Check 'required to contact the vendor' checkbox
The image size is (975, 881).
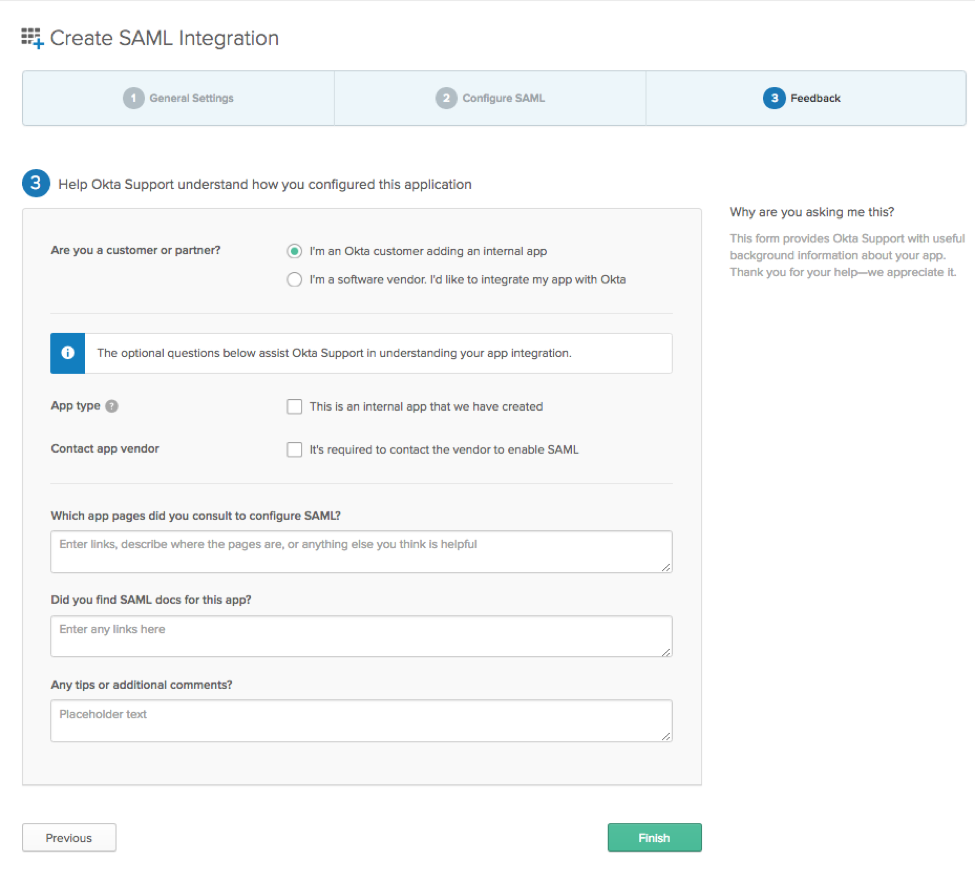click(294, 450)
